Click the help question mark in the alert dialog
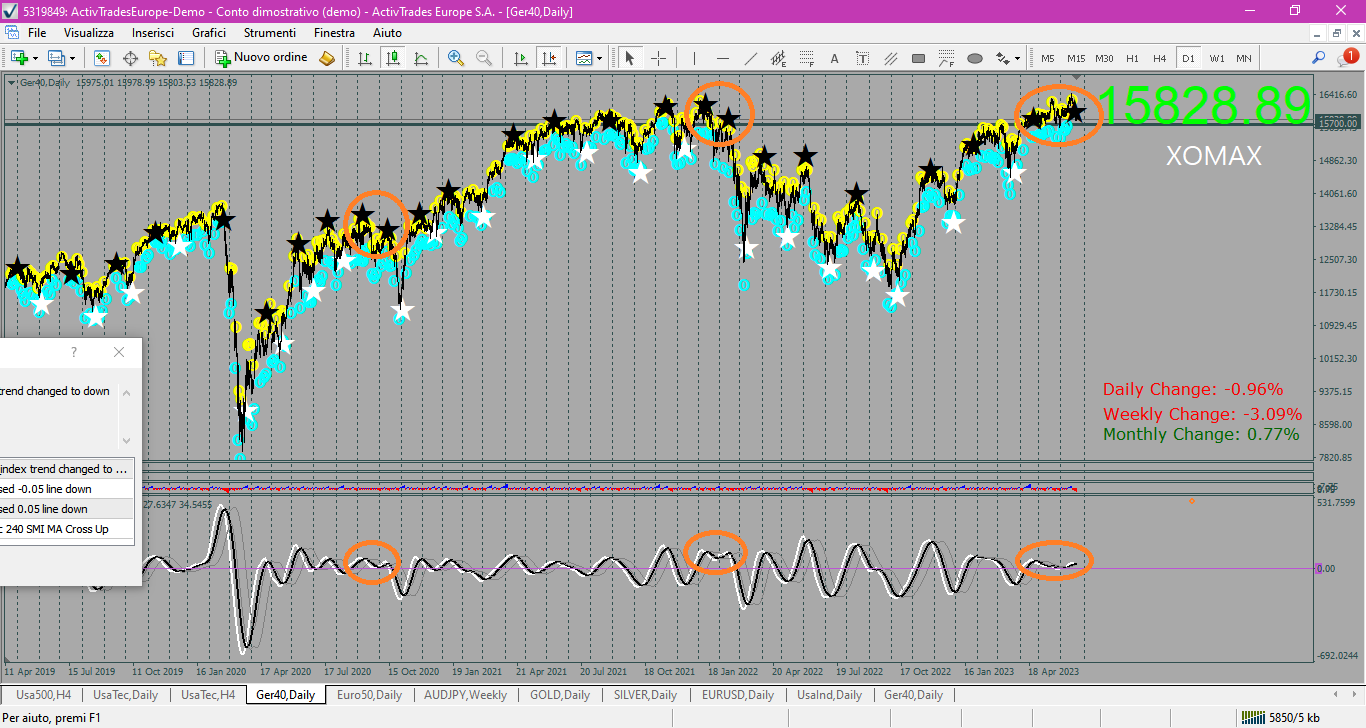The width and height of the screenshot is (1366, 728). click(74, 352)
